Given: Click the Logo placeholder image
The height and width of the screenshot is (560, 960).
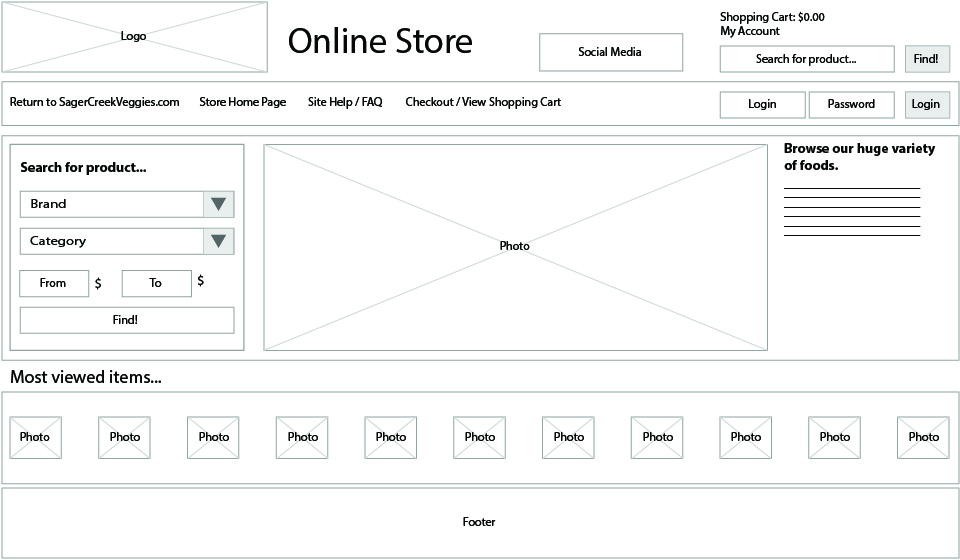Looking at the screenshot, I should point(134,37).
